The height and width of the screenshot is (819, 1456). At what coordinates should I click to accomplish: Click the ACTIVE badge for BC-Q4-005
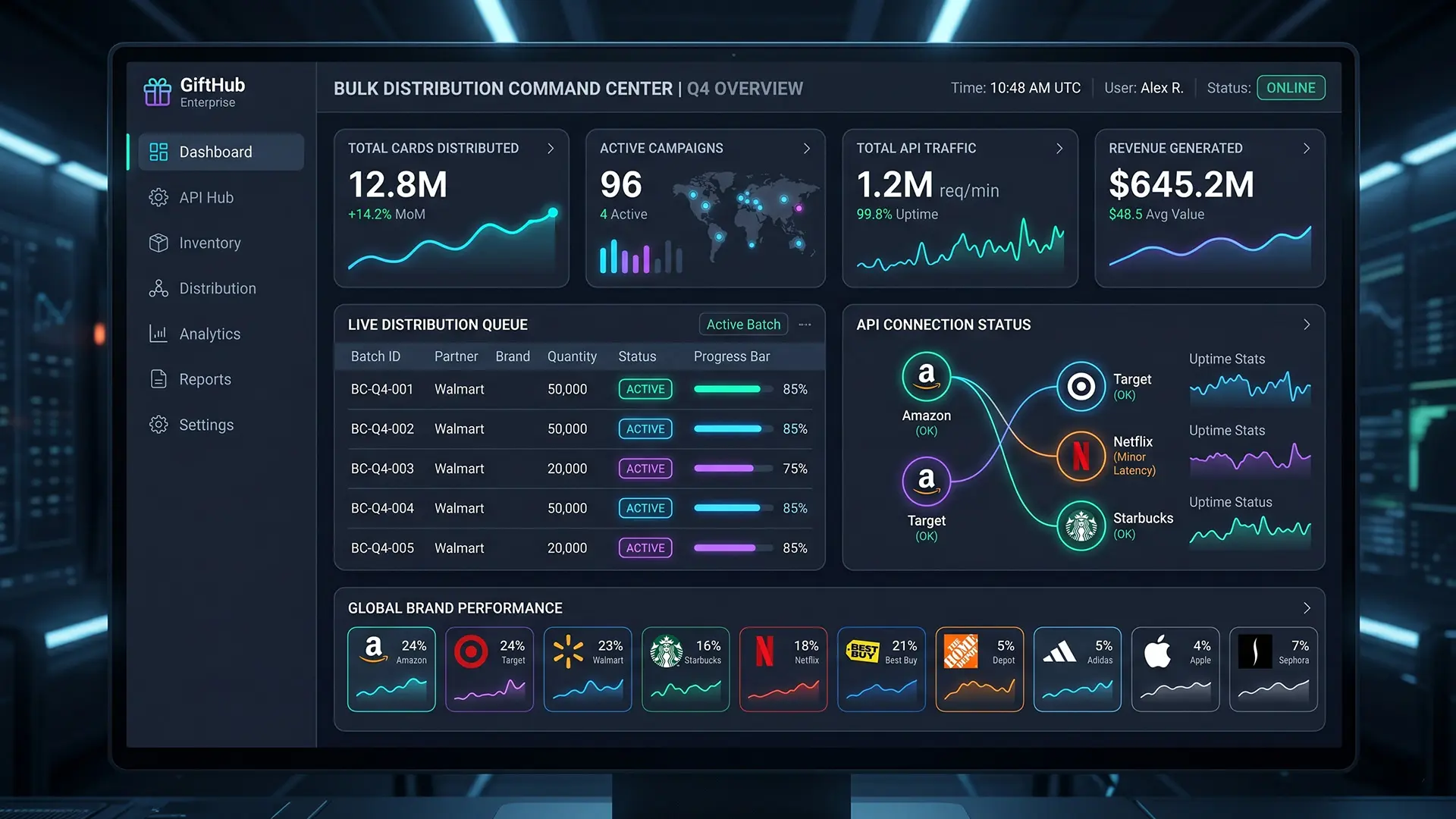[645, 548]
